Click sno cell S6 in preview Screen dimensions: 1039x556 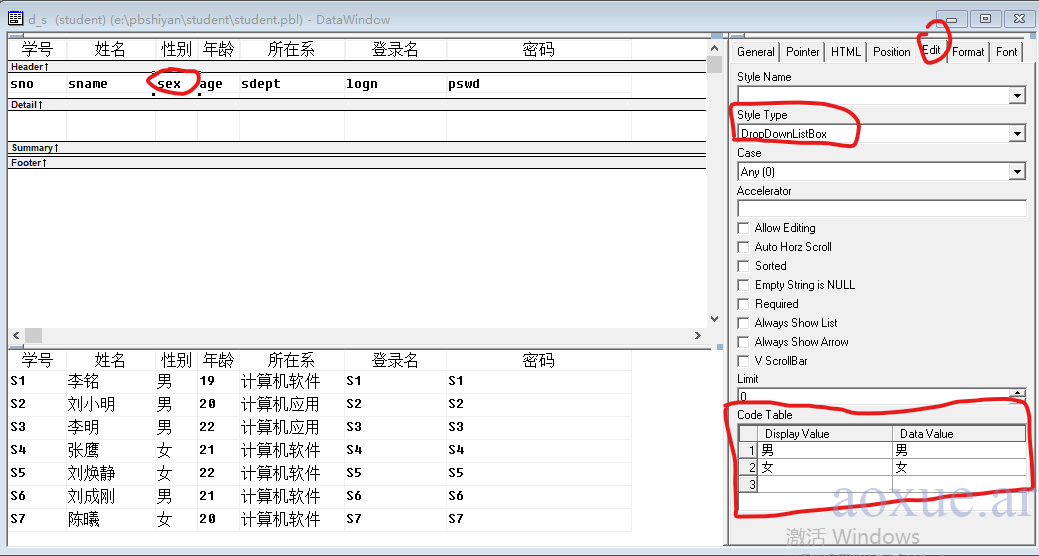coord(18,496)
